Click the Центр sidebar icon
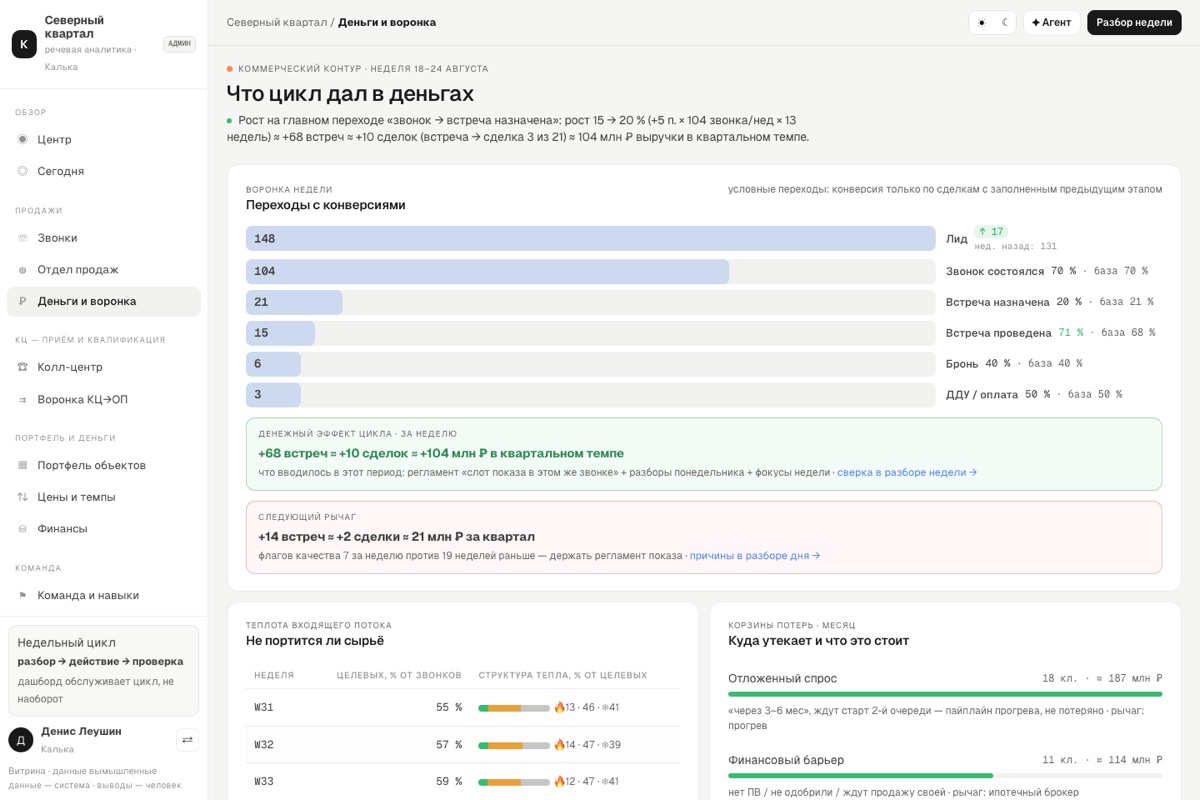Screen dimensions: 1200x800 (x=23, y=139)
